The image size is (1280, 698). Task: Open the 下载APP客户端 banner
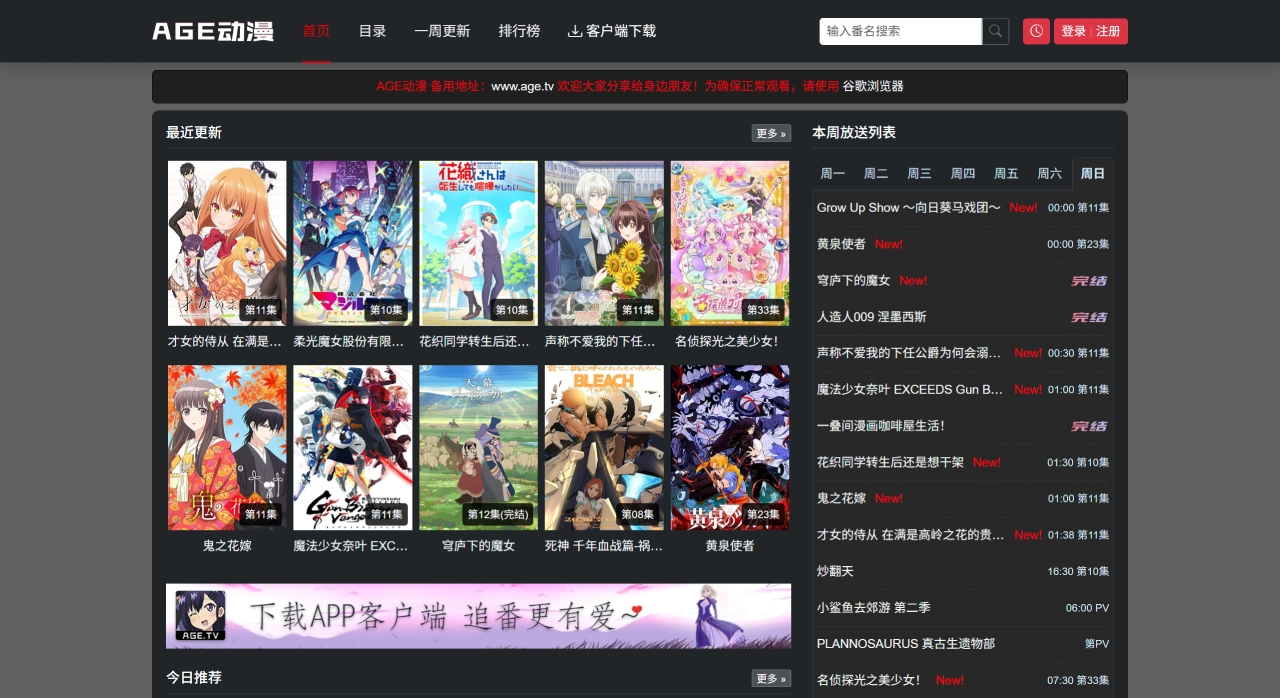pyautogui.click(x=478, y=616)
